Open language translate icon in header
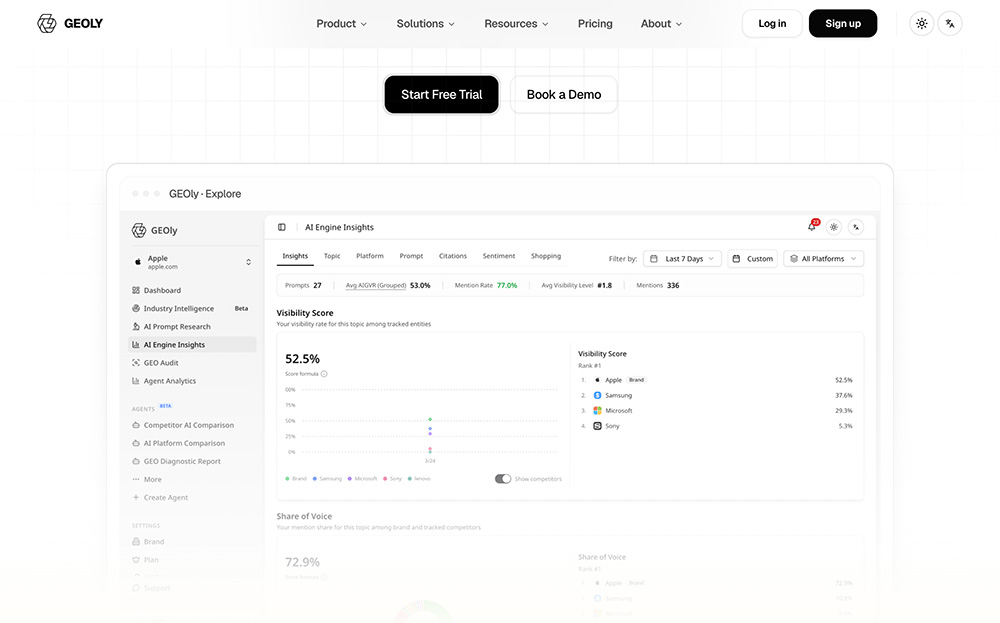This screenshot has height=623, width=1000. coord(950,24)
